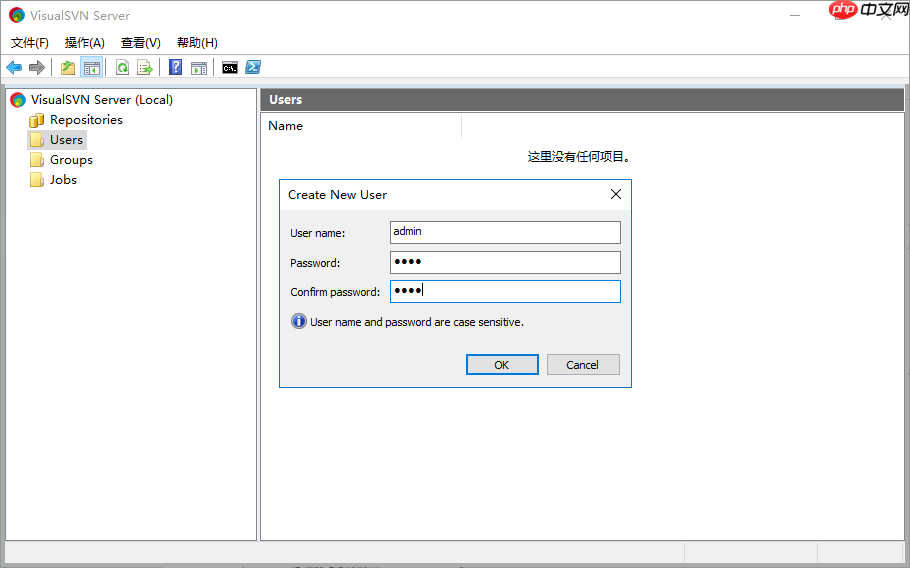Cancel the Create New User dialog

(583, 365)
